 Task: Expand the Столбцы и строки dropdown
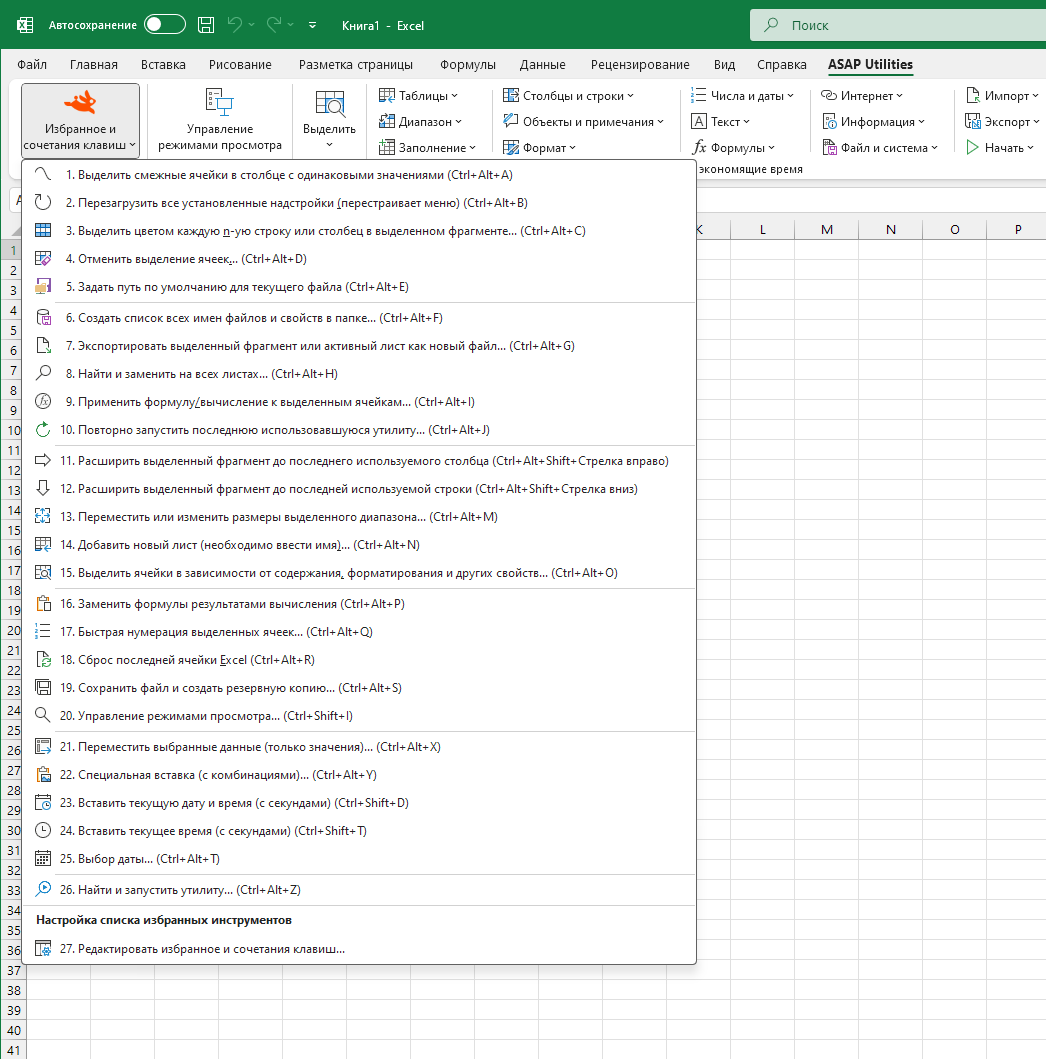569,96
